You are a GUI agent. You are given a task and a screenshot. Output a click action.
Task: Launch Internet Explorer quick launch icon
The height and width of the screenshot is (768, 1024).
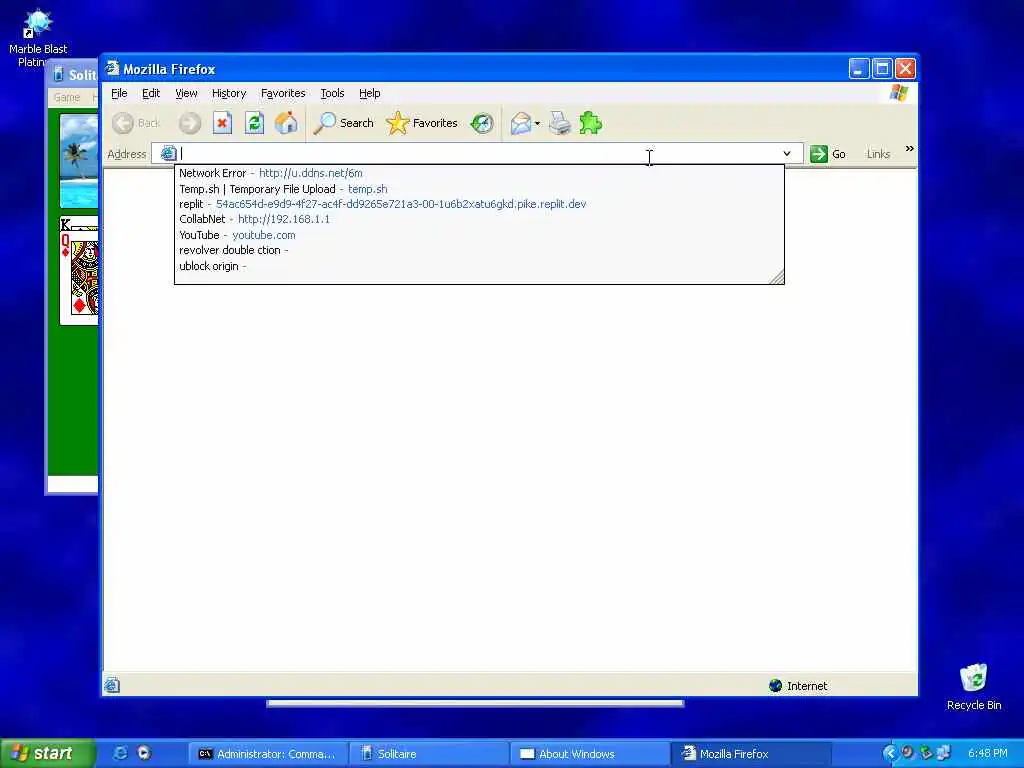[121, 753]
